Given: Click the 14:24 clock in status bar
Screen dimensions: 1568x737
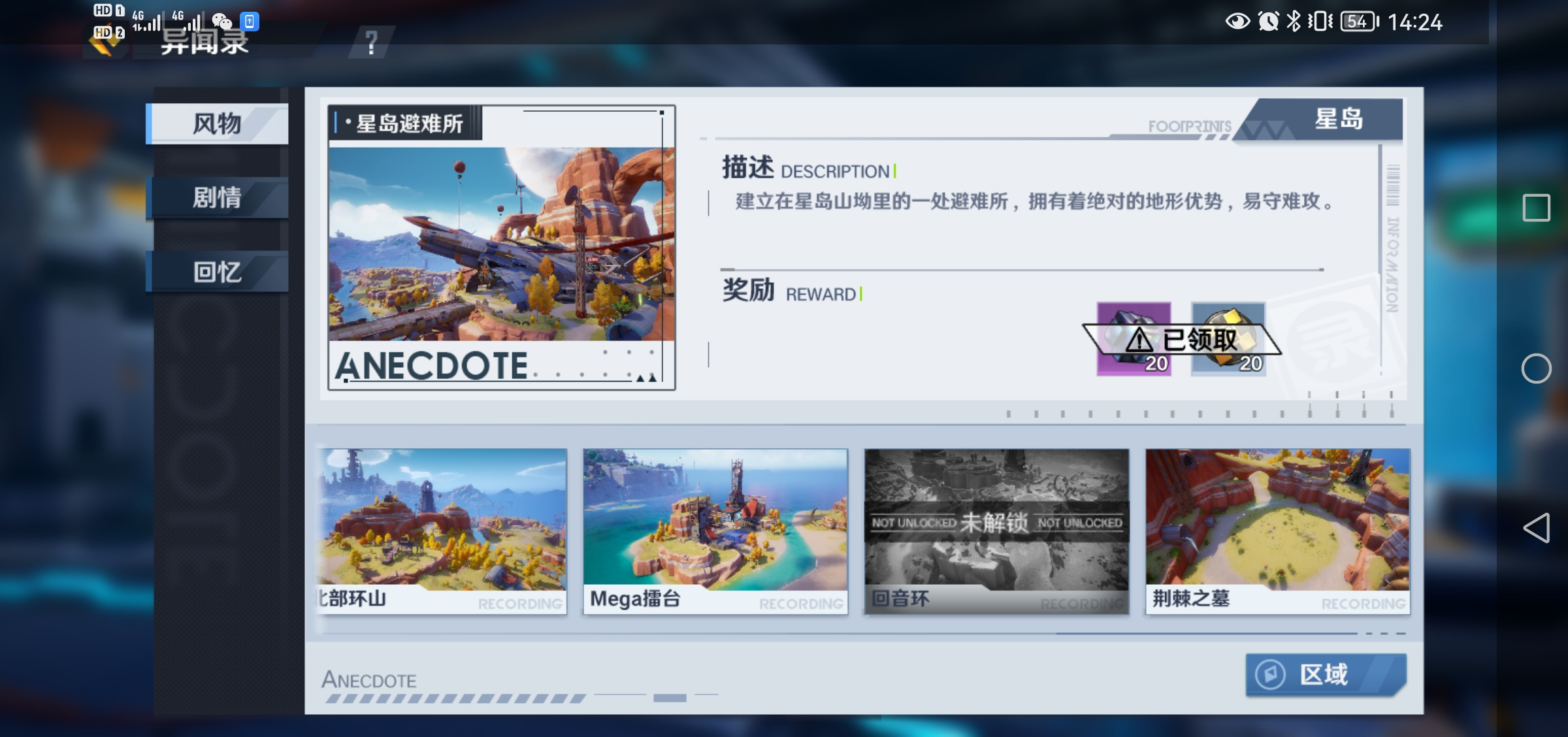Looking at the screenshot, I should pyautogui.click(x=1414, y=22).
